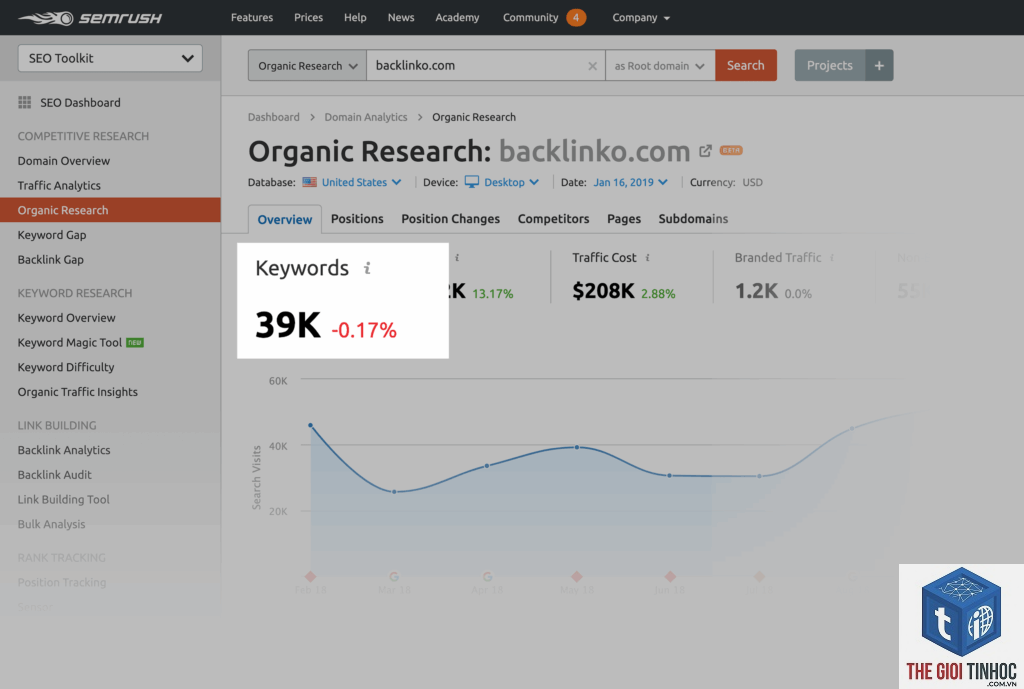Click the SEO Dashboard grid icon

coord(25,103)
